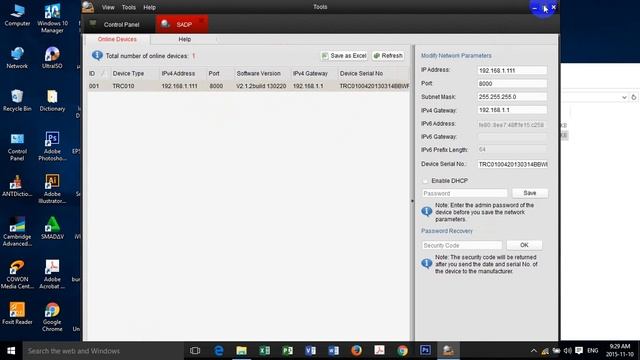Click the IP Address input field
The height and width of the screenshot is (360, 640).
pos(512,70)
